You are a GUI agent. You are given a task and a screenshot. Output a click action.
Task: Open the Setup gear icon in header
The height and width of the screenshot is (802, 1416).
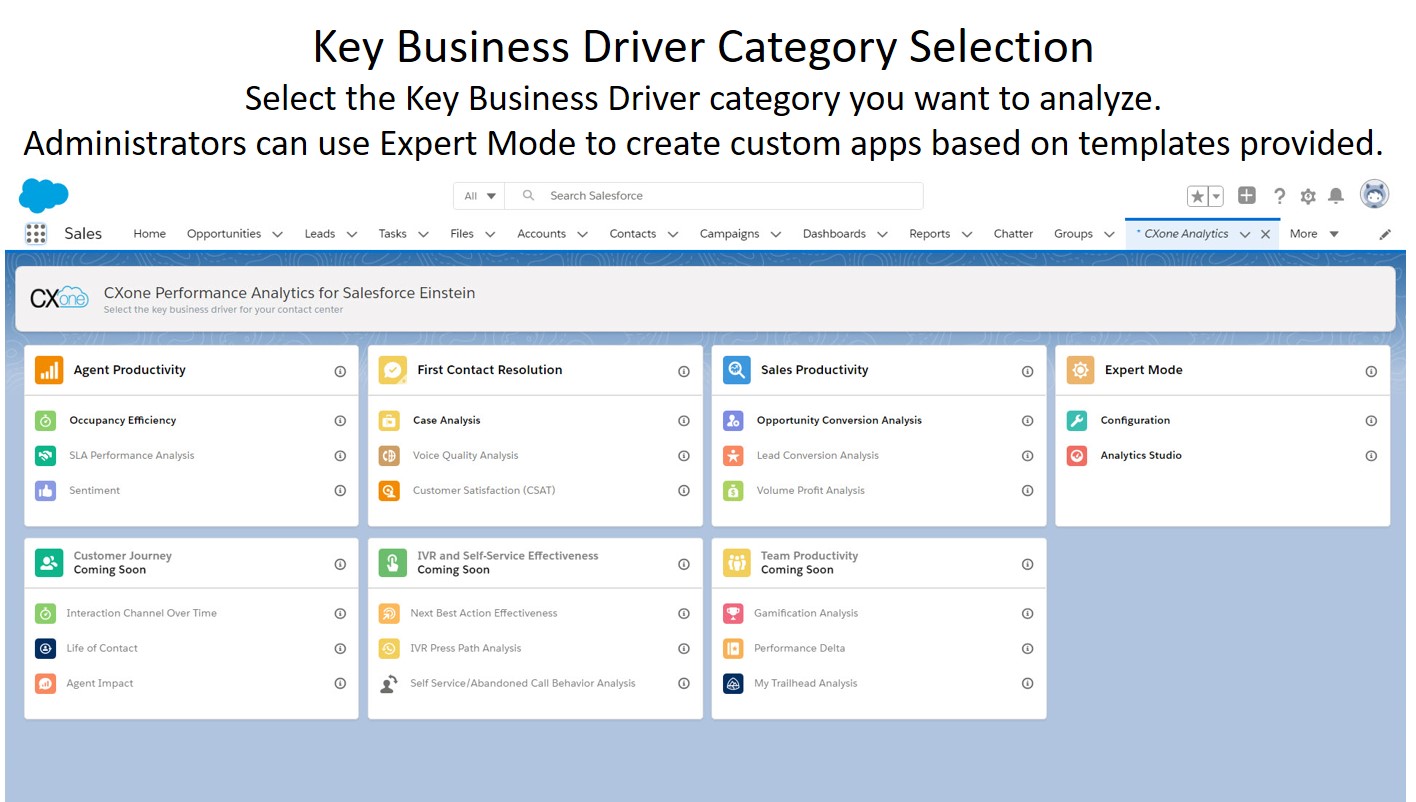1308,196
